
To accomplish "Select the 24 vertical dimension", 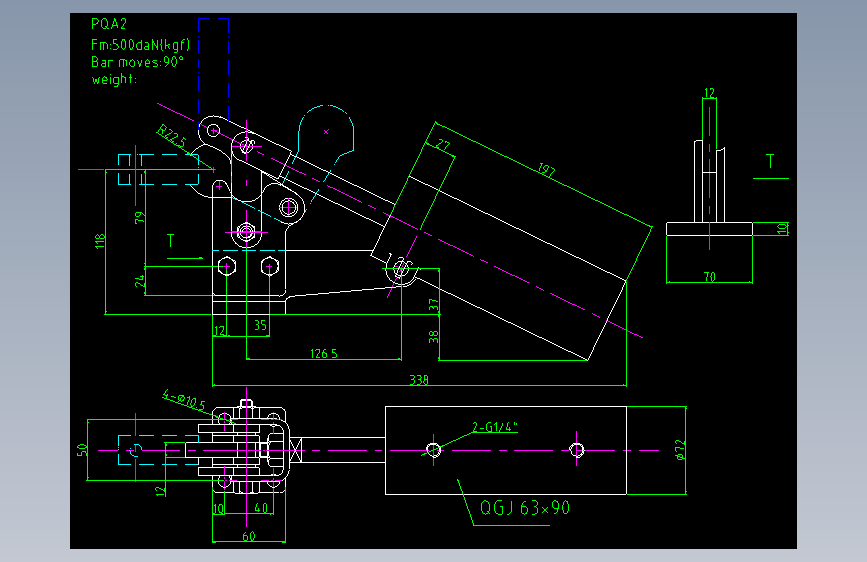I will coord(139,281).
